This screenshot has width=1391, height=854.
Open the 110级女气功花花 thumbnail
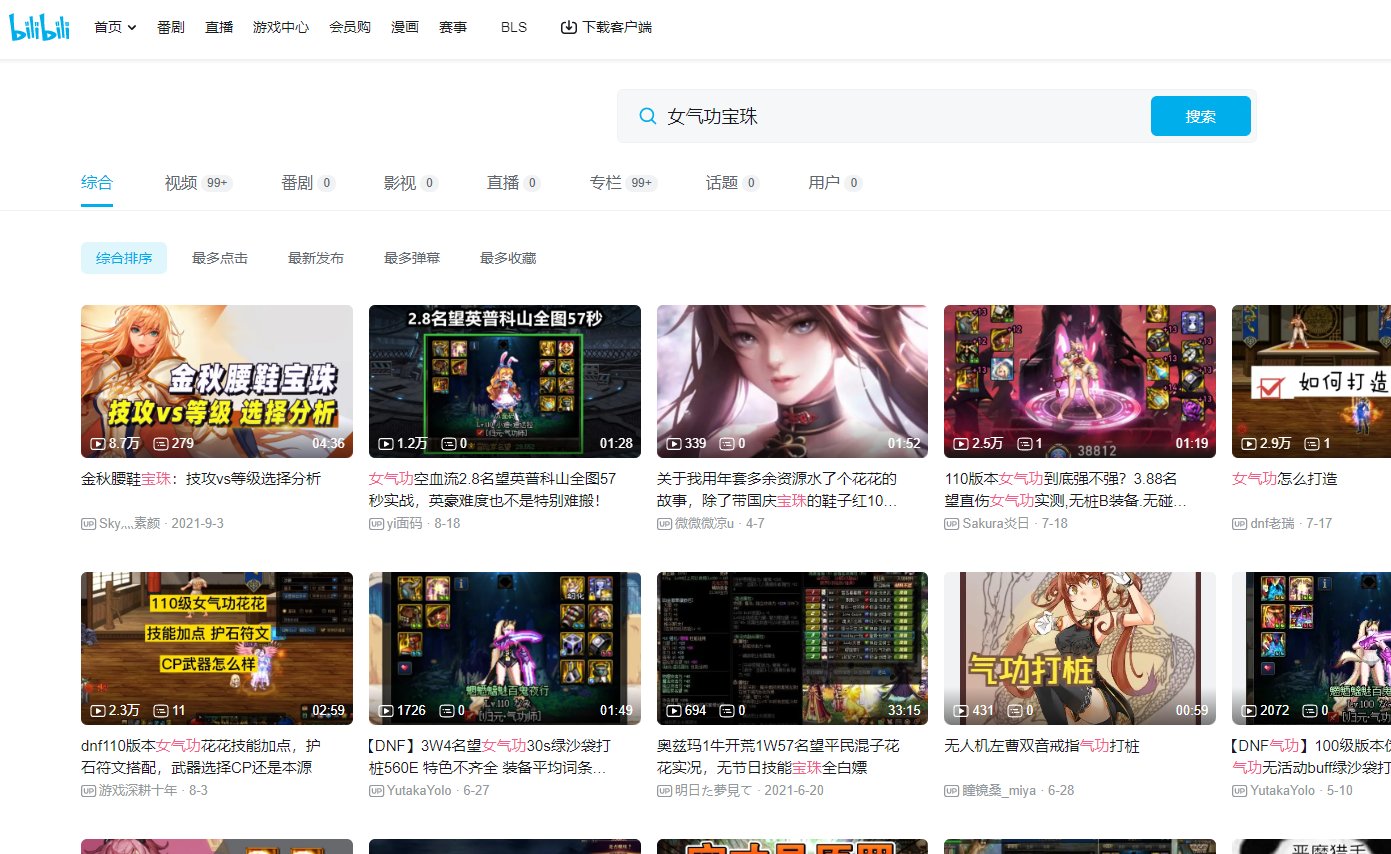(217, 648)
